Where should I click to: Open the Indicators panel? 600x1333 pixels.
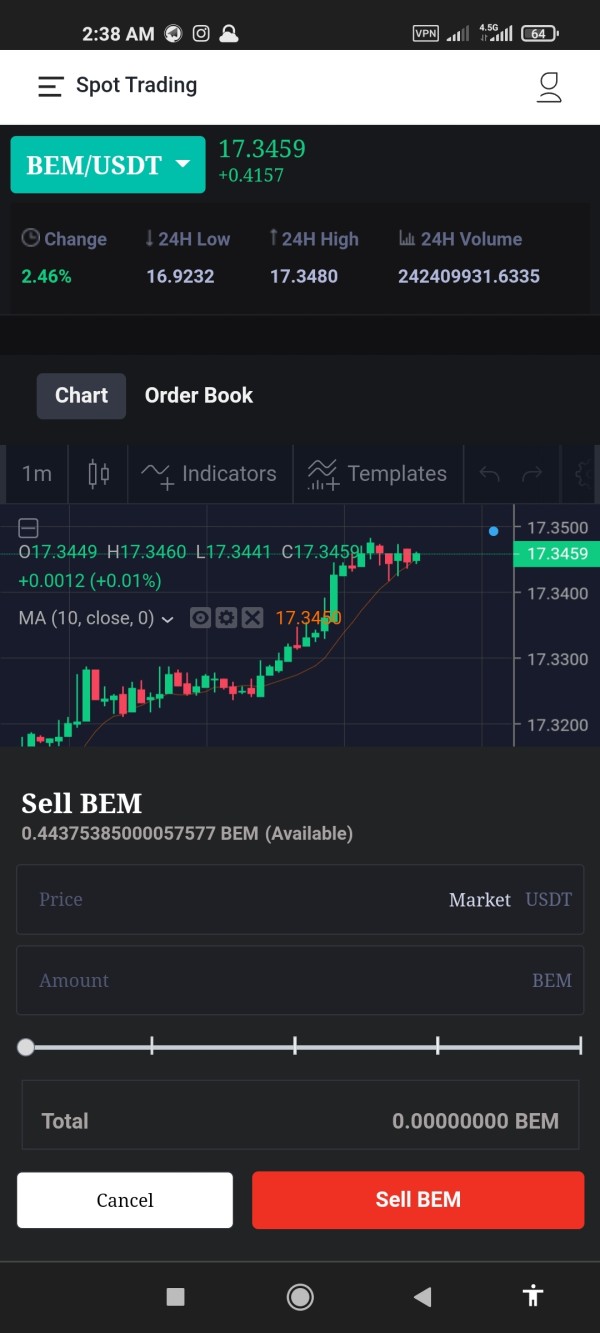tap(209, 473)
